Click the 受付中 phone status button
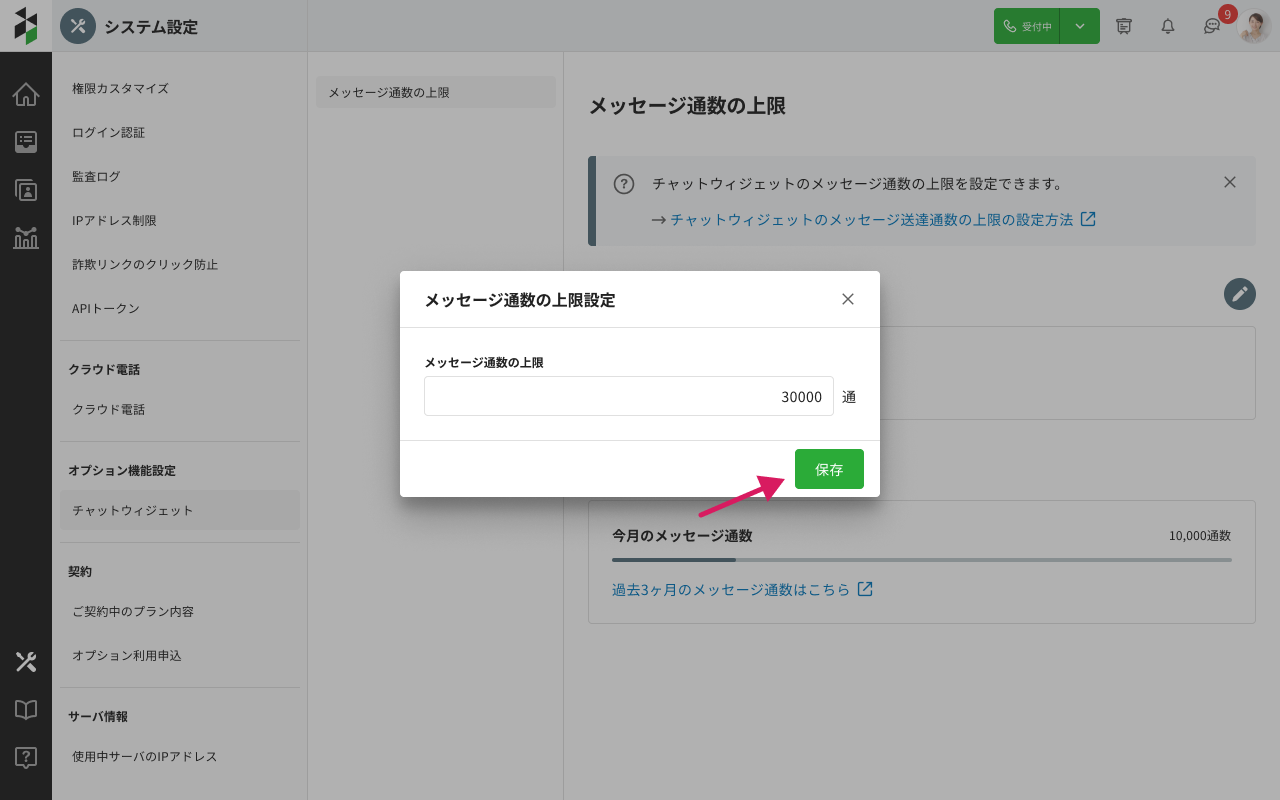Screen dimensions: 1280x800 (1027, 26)
